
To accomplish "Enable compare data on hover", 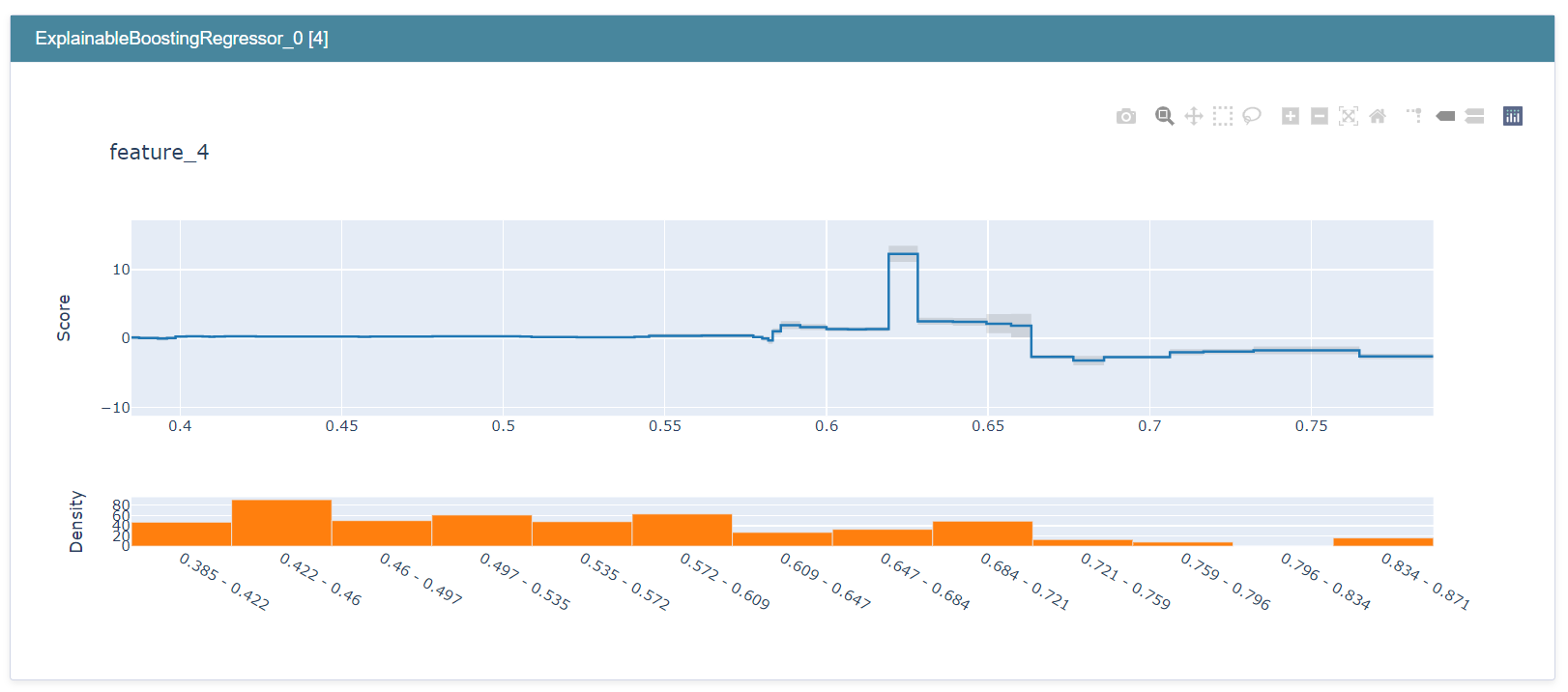I will [1474, 117].
